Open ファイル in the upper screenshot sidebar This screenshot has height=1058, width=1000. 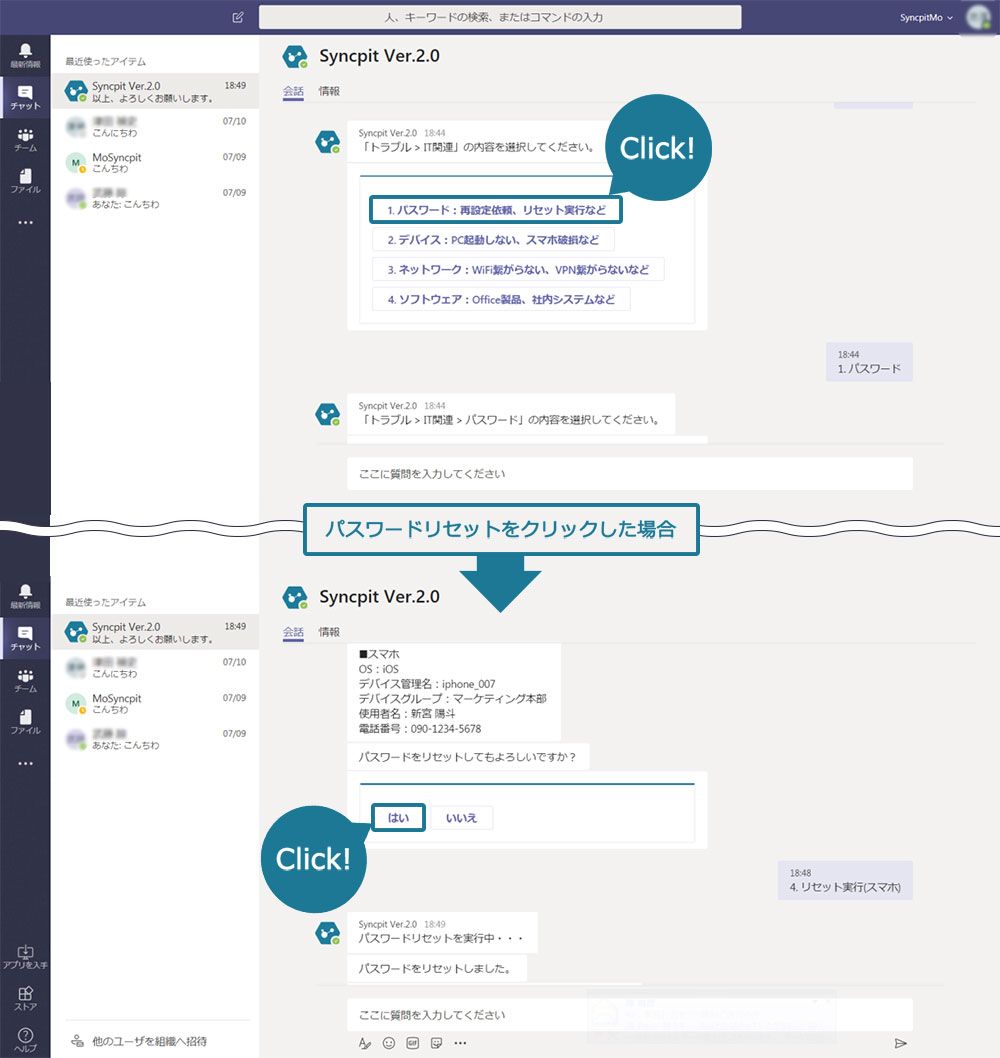pyautogui.click(x=25, y=181)
